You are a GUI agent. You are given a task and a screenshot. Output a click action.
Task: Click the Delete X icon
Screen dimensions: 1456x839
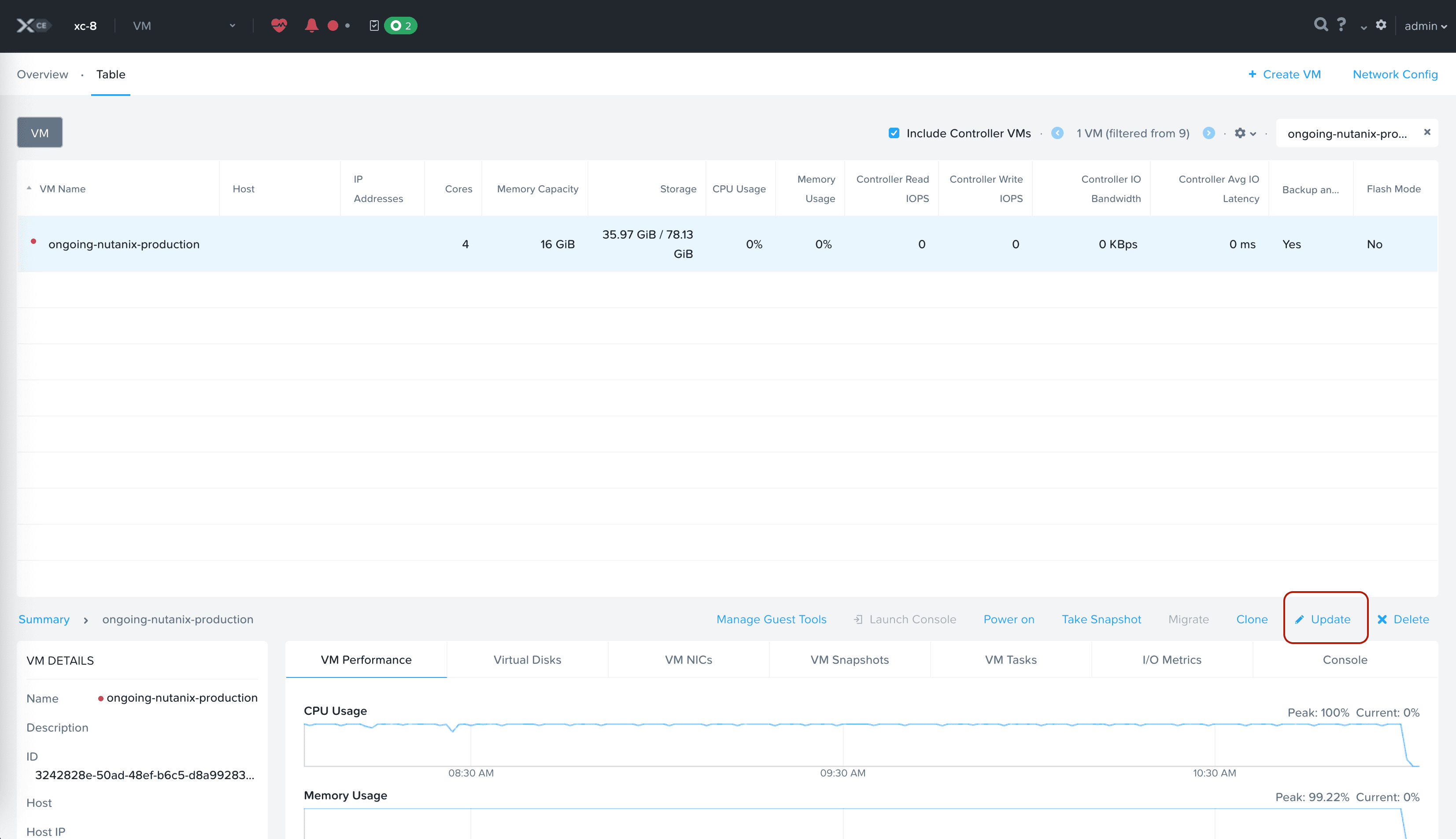point(1382,619)
